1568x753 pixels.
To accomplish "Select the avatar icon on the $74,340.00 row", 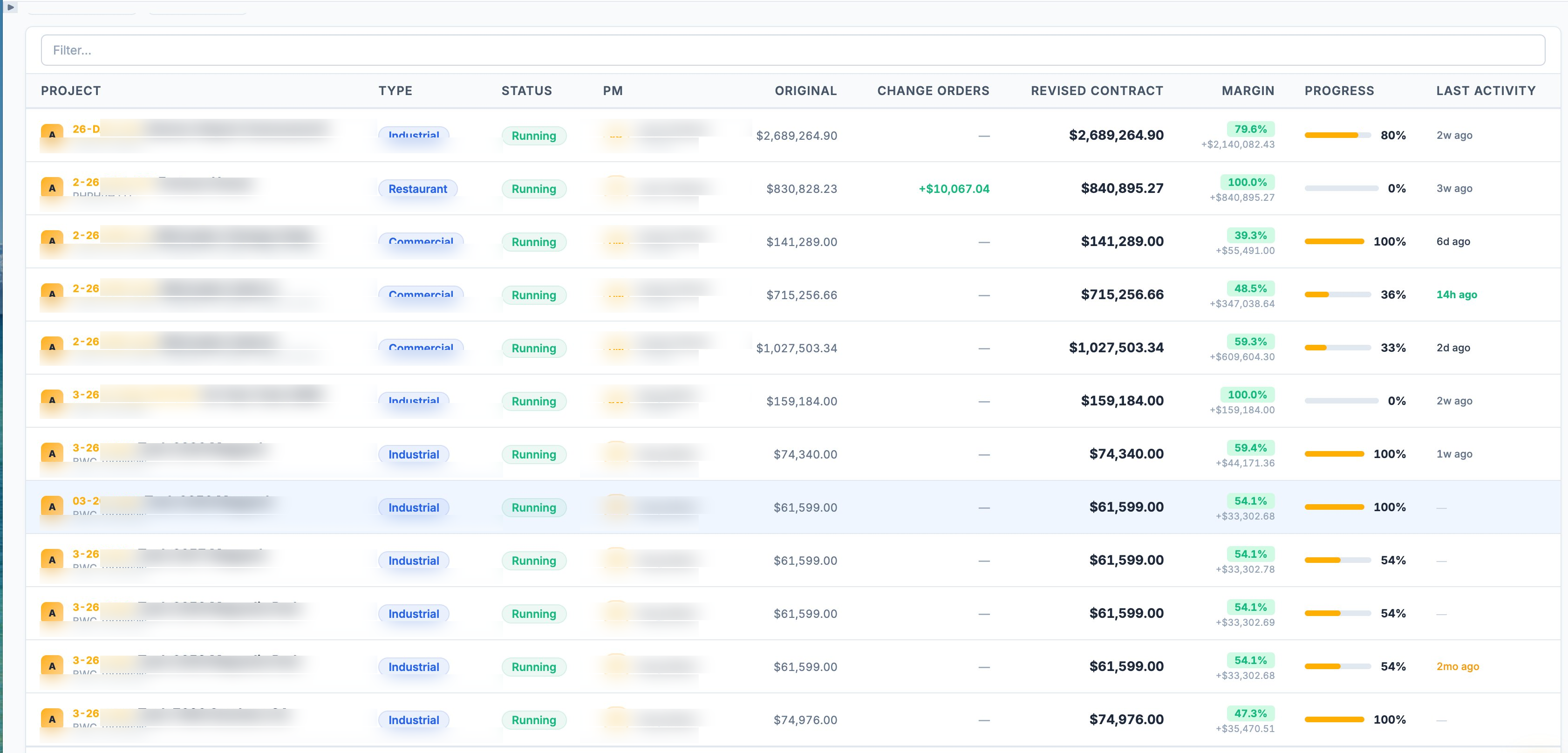I will (x=52, y=453).
